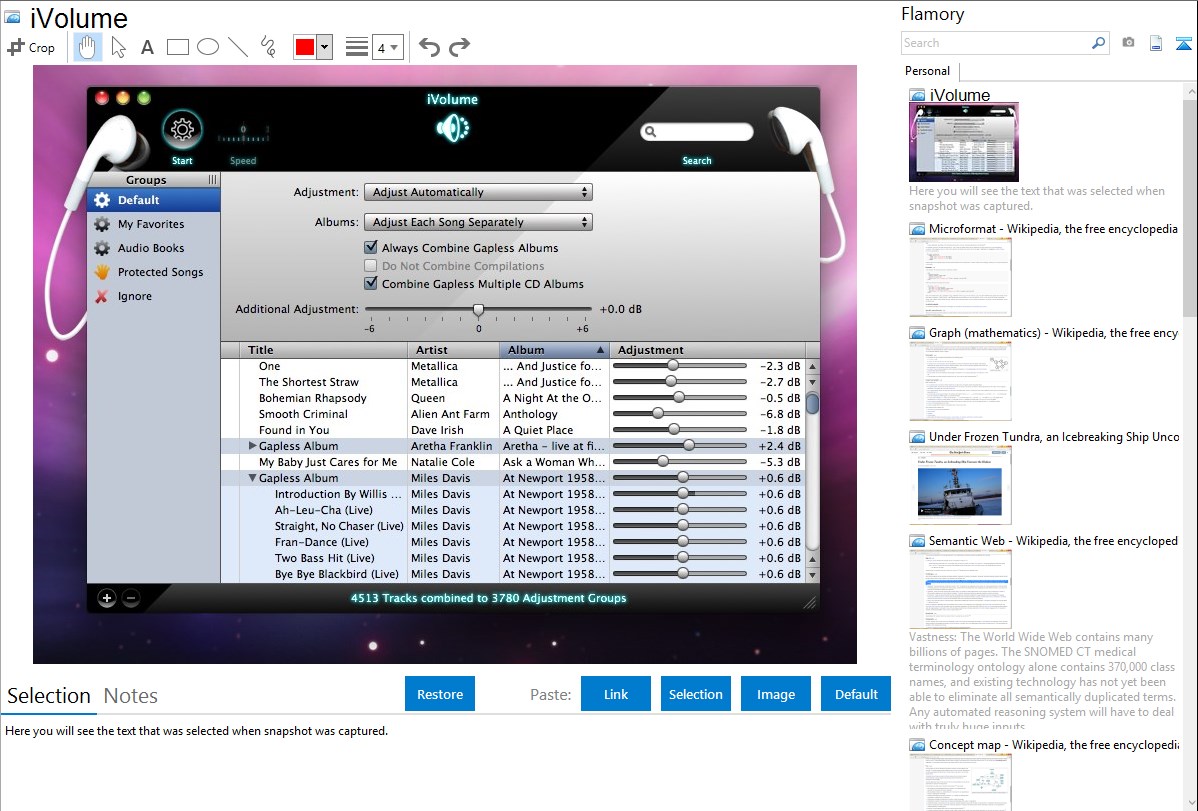Toggle Combine Gapless Multiple CD Albums checkbox

coord(371,283)
